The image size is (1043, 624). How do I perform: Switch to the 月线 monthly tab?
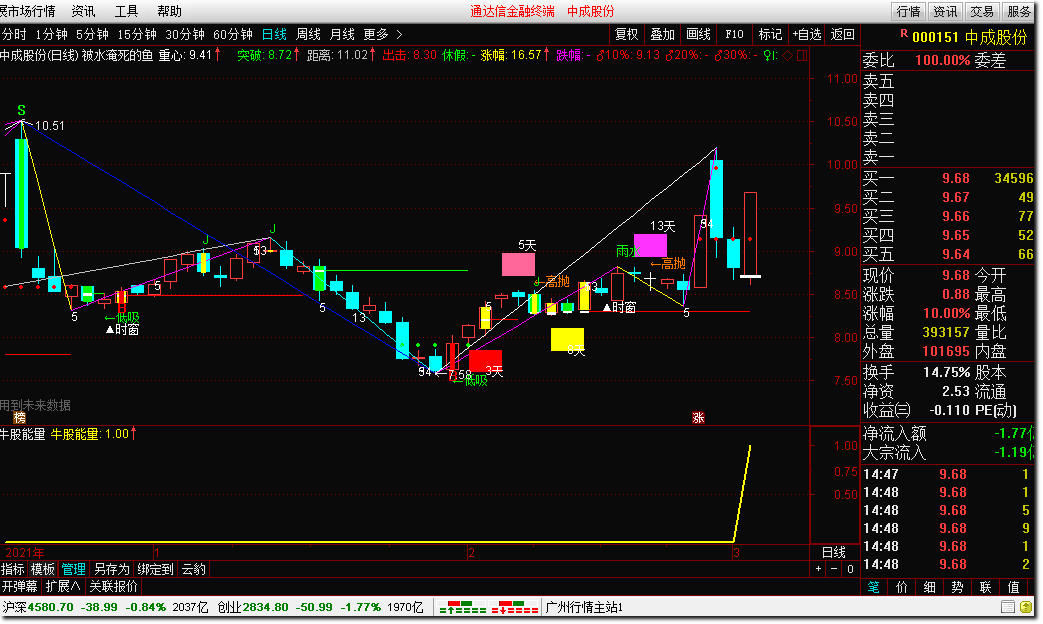coord(342,35)
